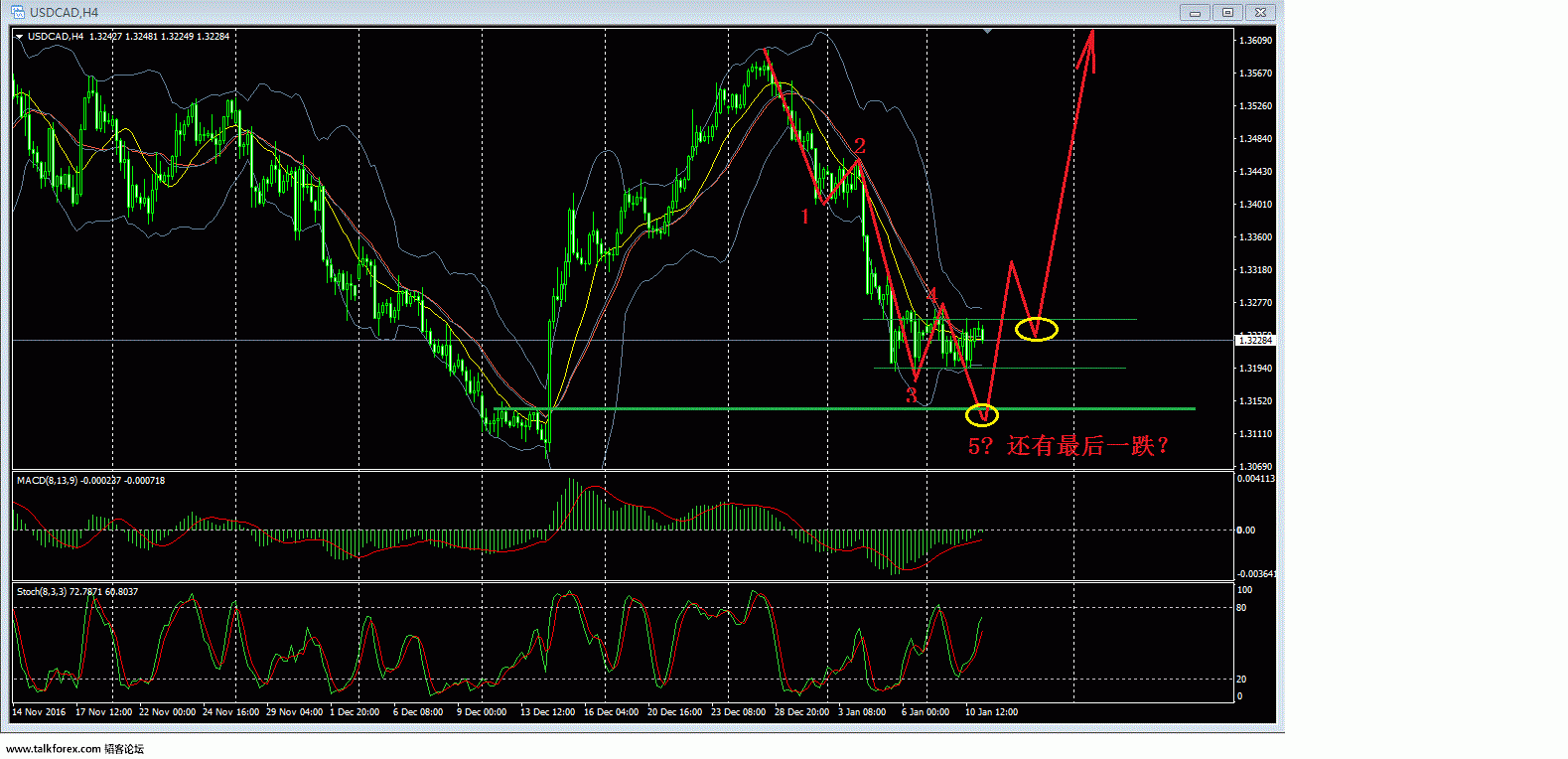Click the 1.33600 price scale value
This screenshot has height=759, width=1568.
tap(1256, 237)
